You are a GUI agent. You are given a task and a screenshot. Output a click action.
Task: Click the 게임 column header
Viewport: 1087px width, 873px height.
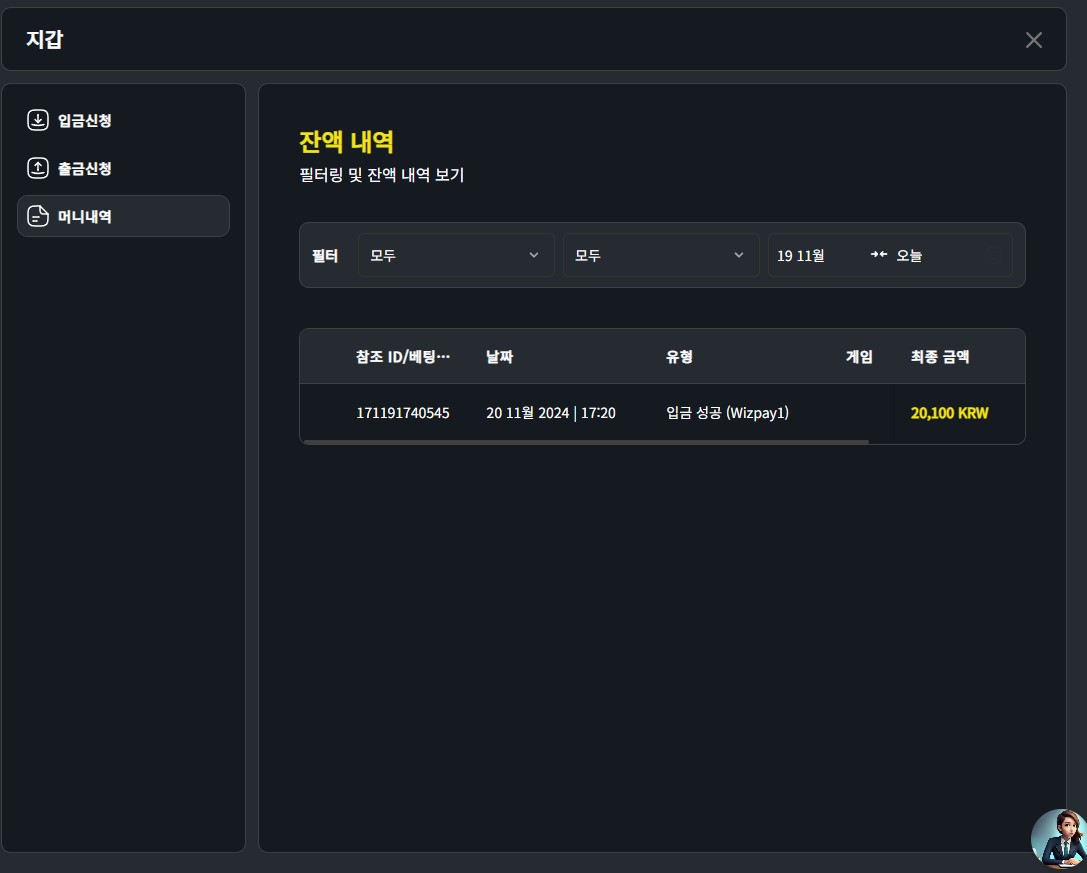coord(859,357)
